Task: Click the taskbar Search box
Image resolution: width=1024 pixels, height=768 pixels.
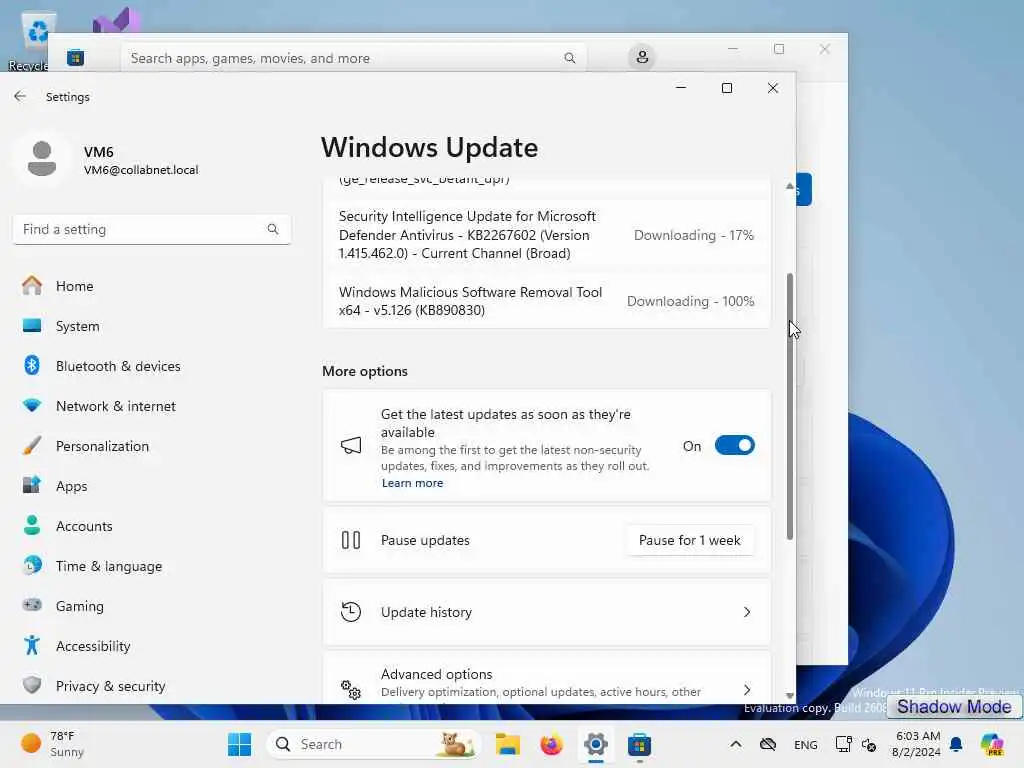Action: point(374,744)
